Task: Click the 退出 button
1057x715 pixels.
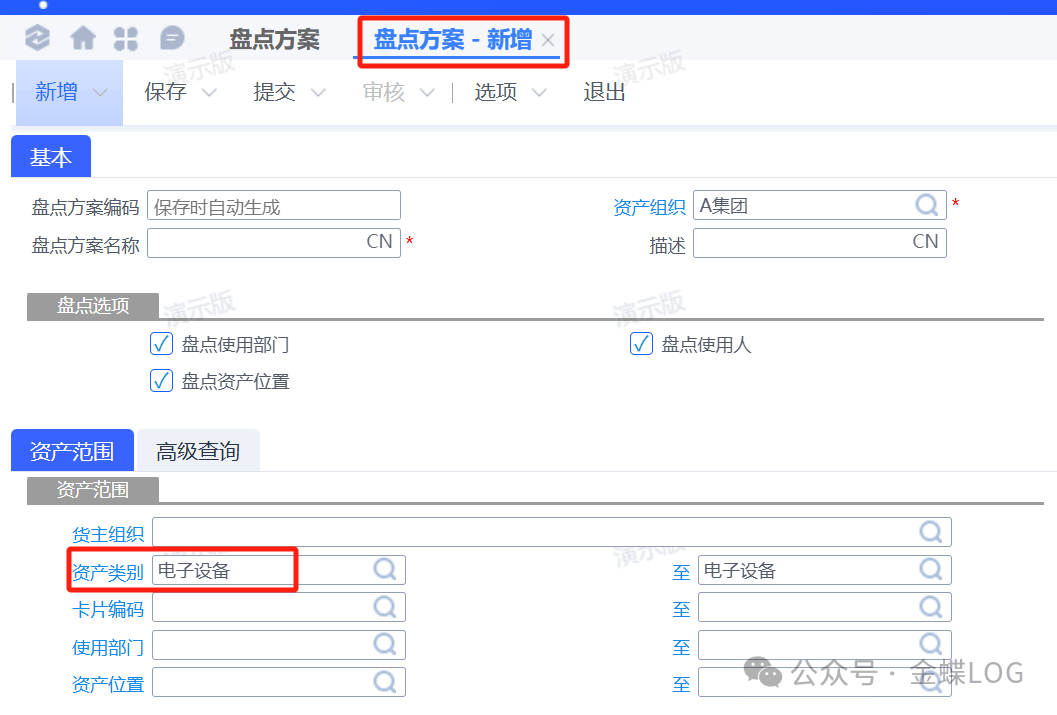Action: pyautogui.click(x=604, y=92)
